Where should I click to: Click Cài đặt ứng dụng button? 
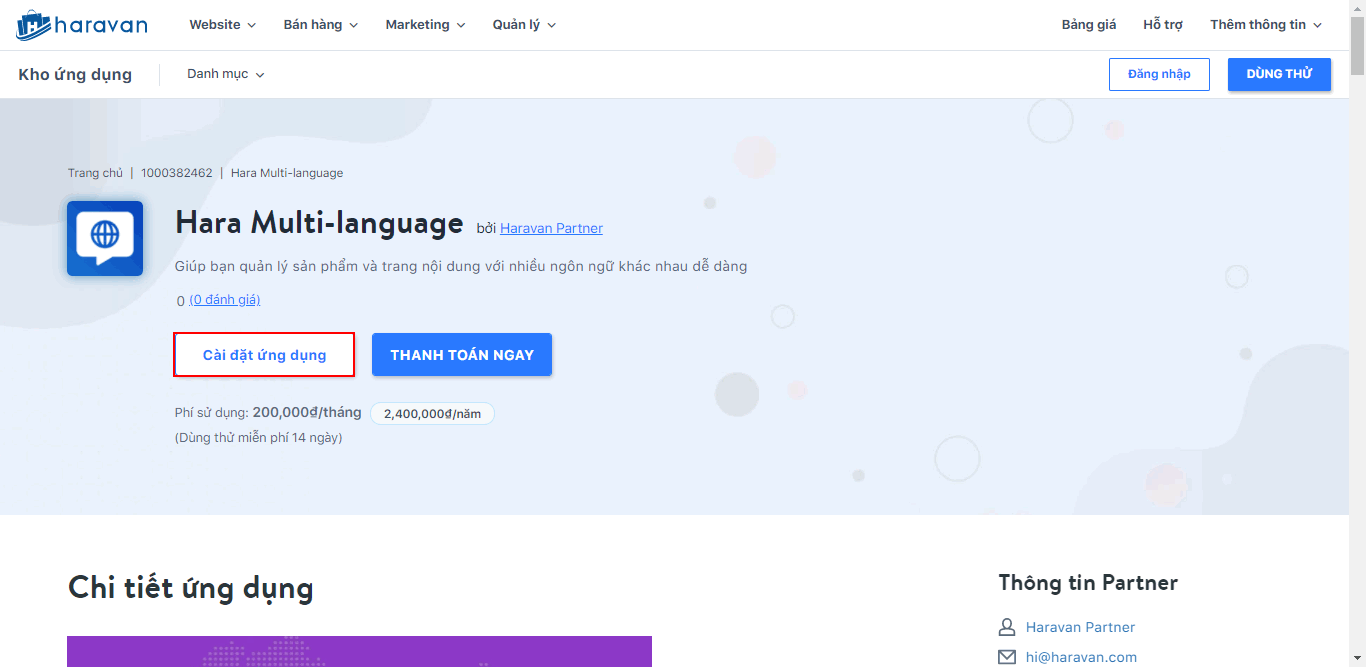[x=264, y=355]
